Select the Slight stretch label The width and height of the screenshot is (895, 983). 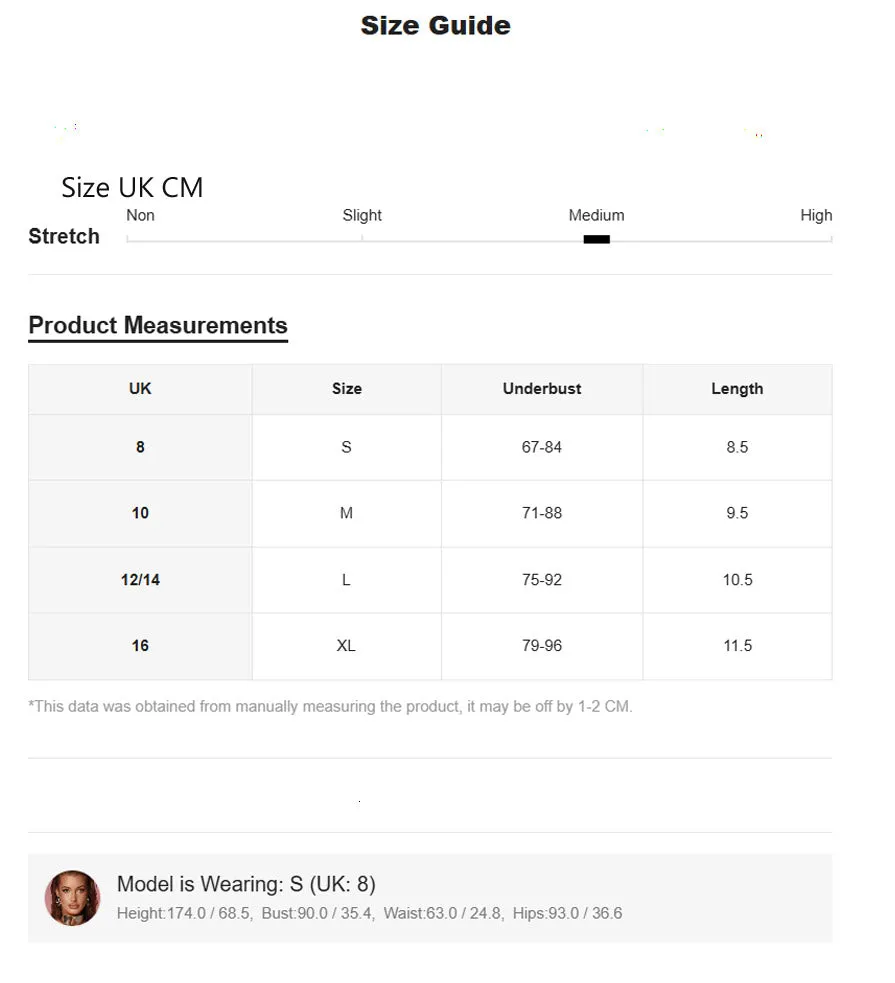(362, 215)
